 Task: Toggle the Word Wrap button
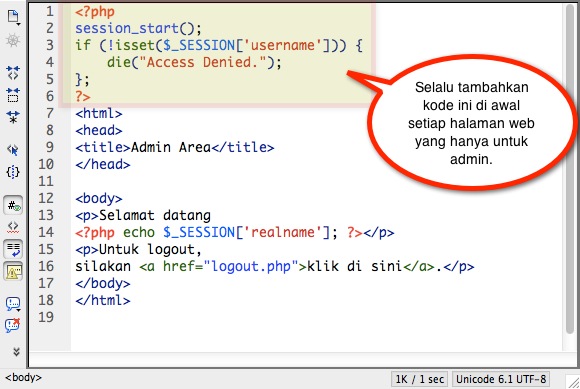click(13, 249)
